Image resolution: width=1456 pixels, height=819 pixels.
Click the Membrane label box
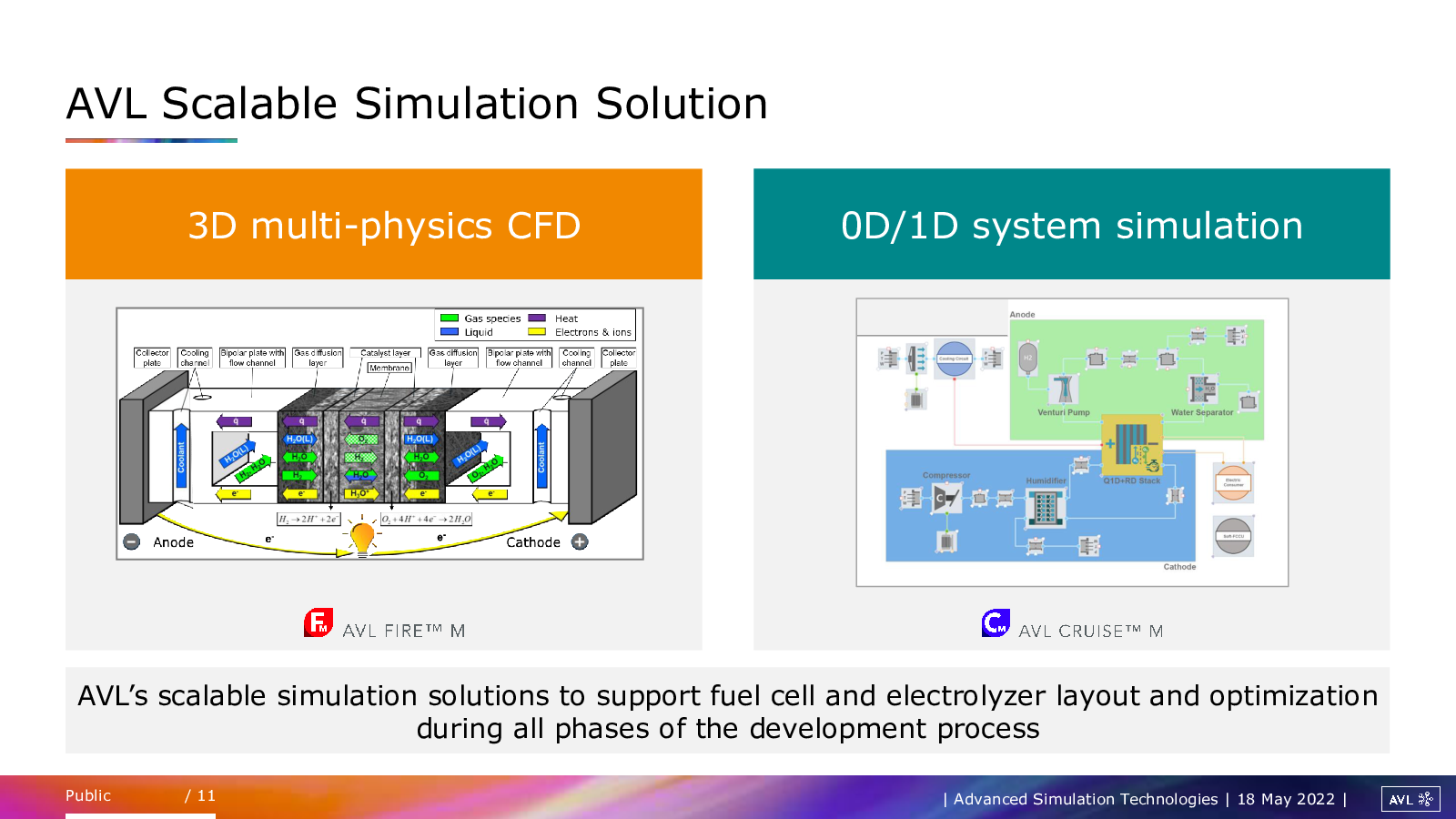389,368
